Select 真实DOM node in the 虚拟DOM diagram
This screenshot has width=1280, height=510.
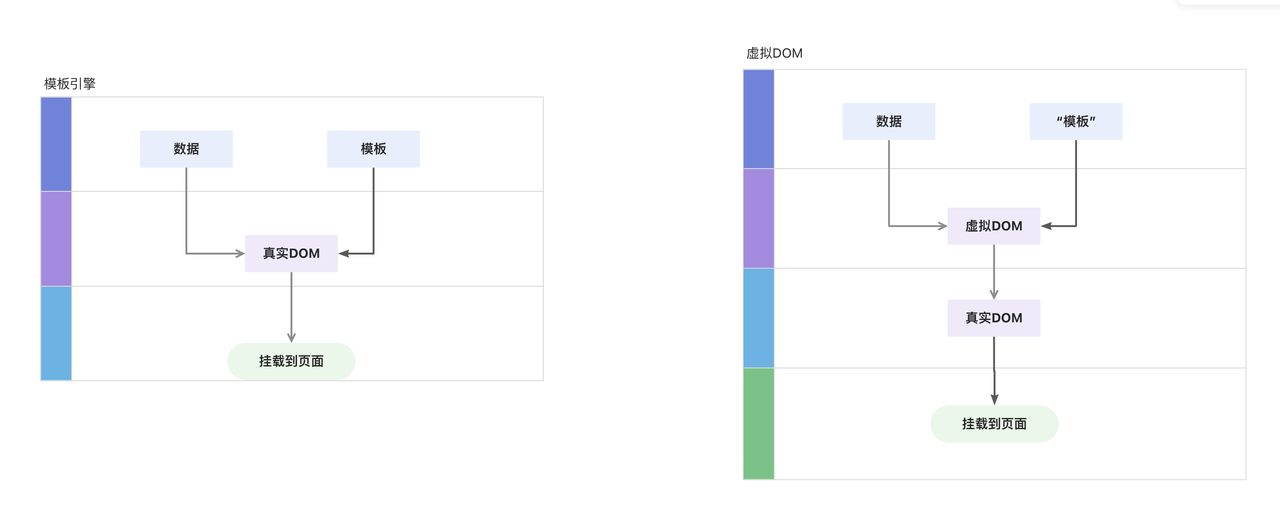coord(994,318)
